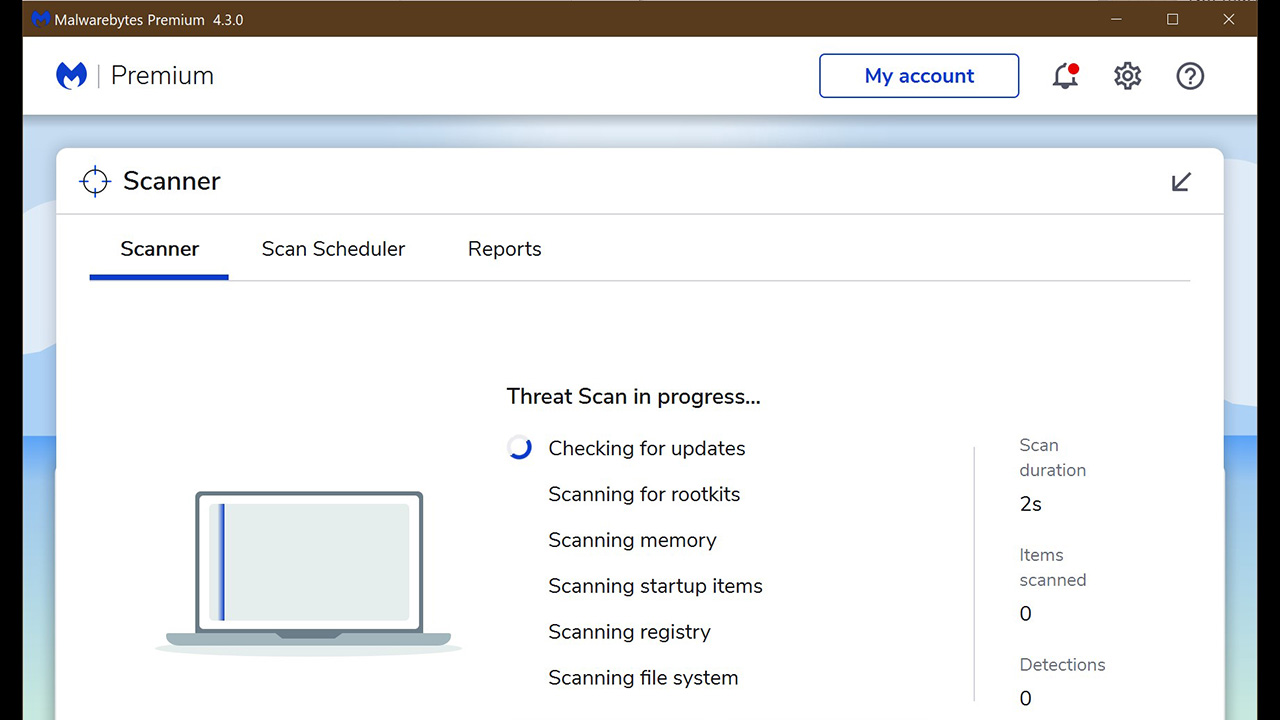Viewport: 1280px width, 720px height.
Task: Click the laptop scan illustration
Action: 308,572
